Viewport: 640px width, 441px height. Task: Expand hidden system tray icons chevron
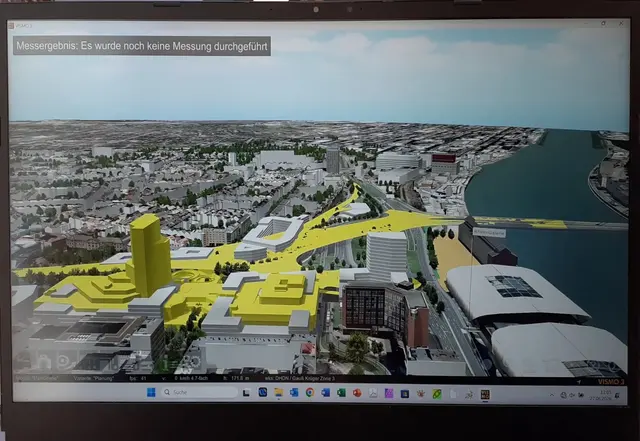click(552, 395)
